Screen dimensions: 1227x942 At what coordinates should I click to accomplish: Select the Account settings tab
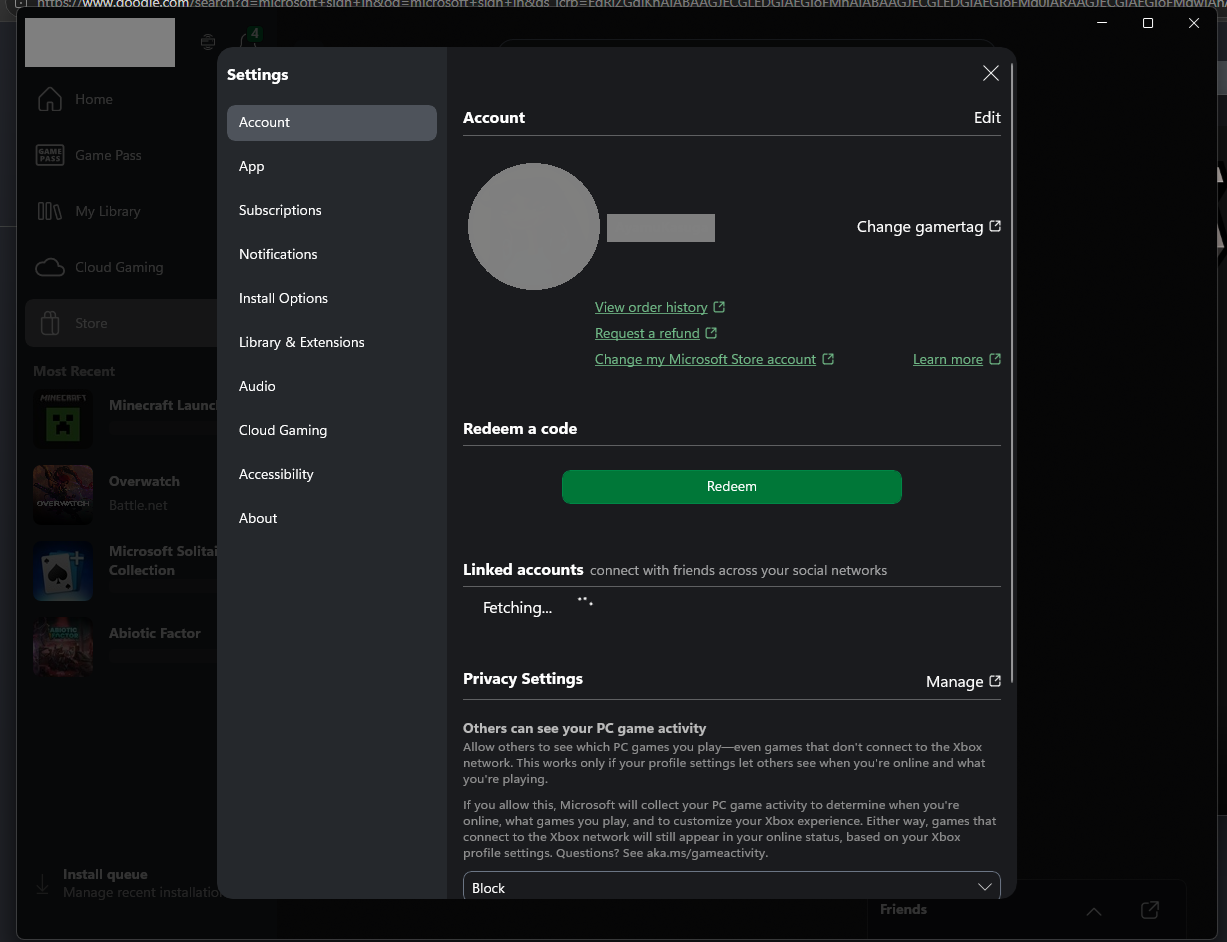(x=332, y=122)
